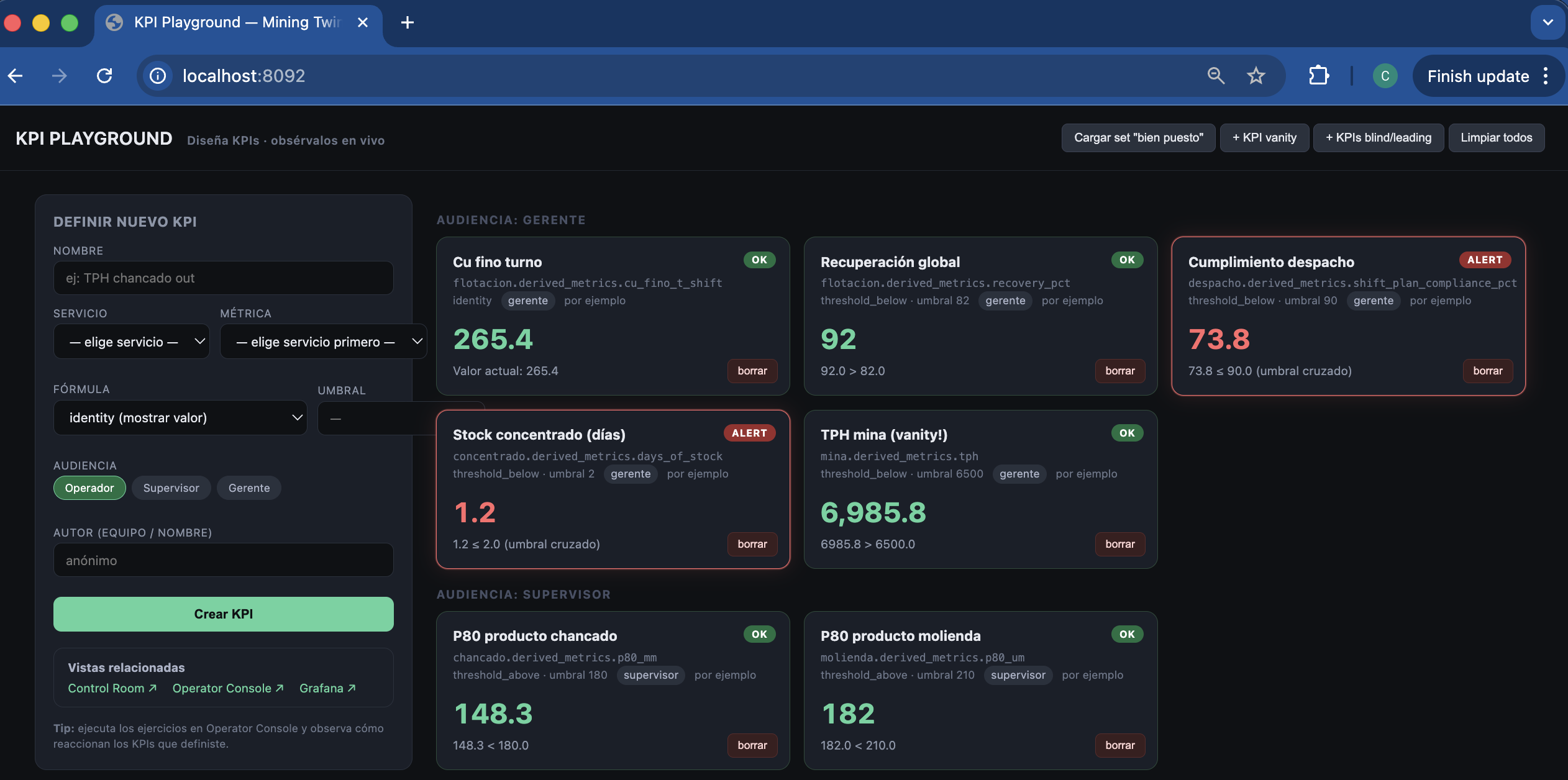Open the Chrome three-dot menu
This screenshot has height=780, width=1568.
point(1546,76)
